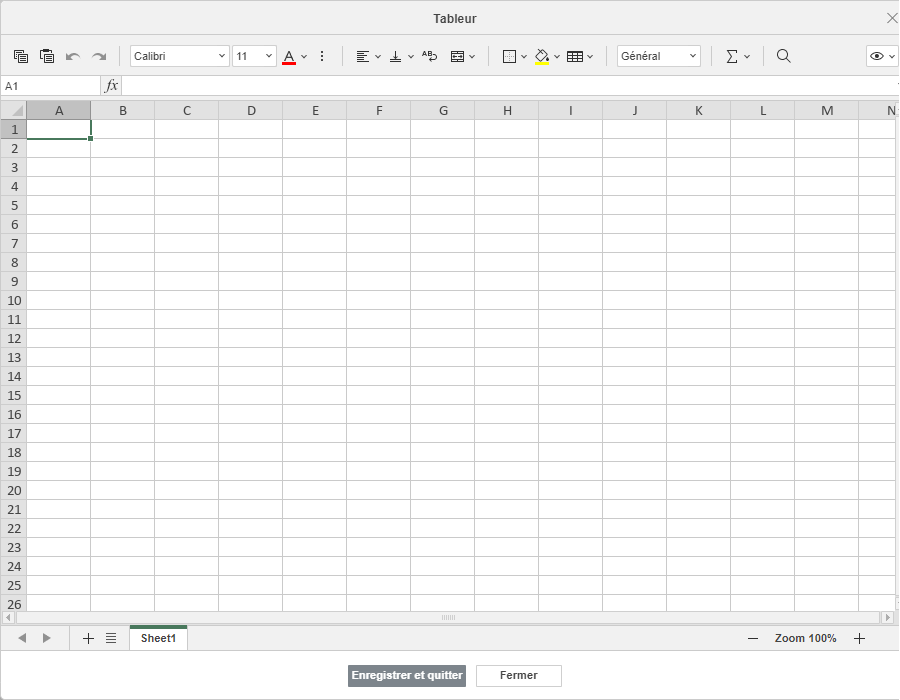Select the Copy icon

20,56
